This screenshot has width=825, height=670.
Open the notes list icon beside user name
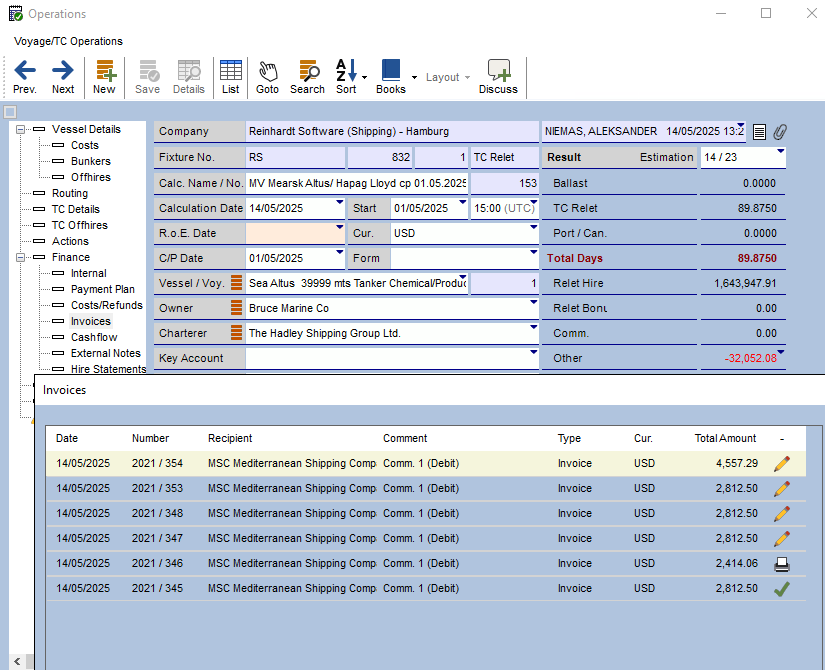click(x=759, y=132)
